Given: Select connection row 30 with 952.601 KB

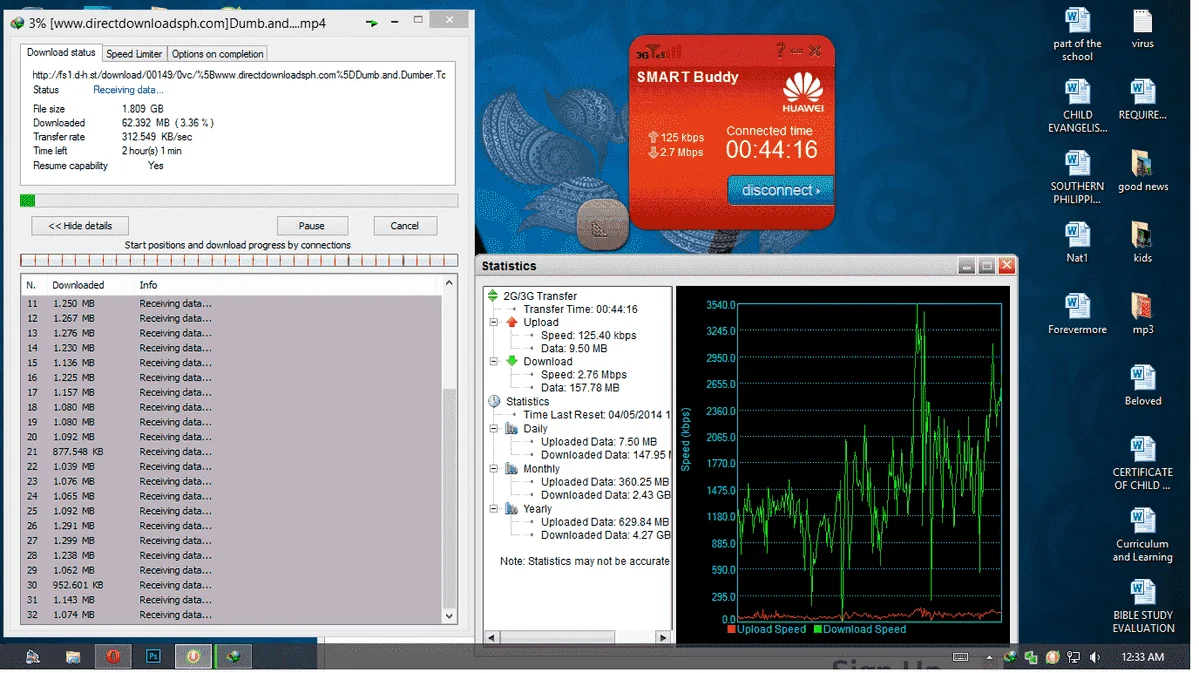Looking at the screenshot, I should [x=231, y=585].
